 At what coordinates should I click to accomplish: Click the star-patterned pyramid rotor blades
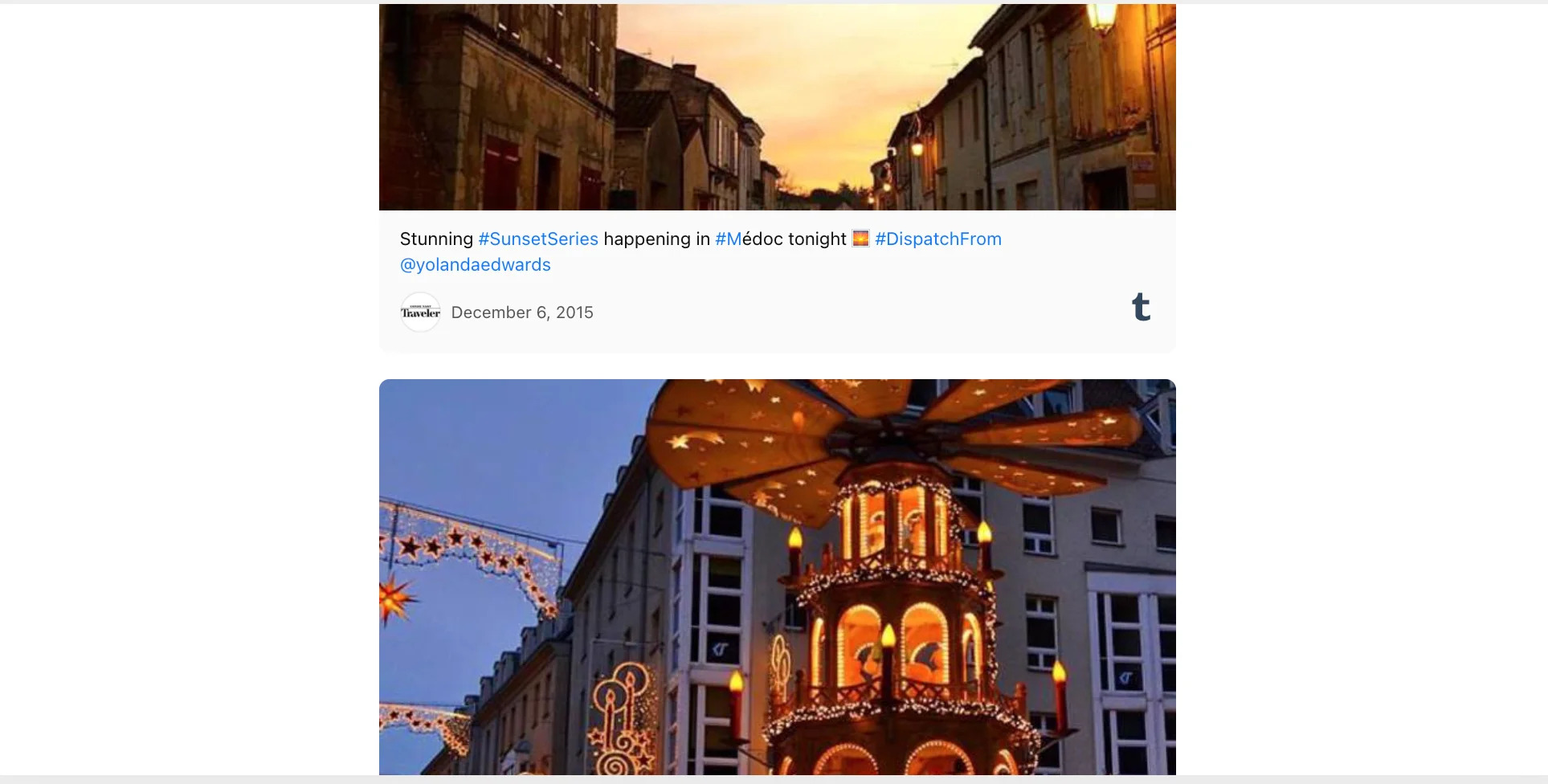pyautogui.click(x=892, y=438)
